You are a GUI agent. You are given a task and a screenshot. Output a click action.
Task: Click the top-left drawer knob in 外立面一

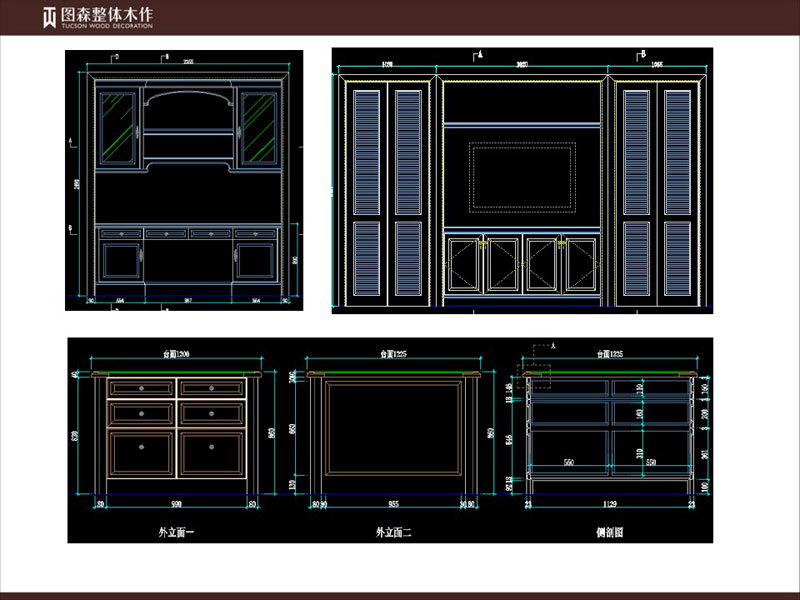(141, 387)
